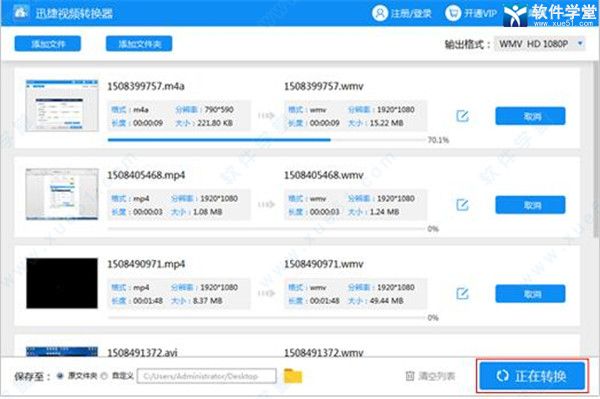This screenshot has height=399, width=600.
Task: Click the 开通VIP shopping cart icon
Action: tap(453, 13)
